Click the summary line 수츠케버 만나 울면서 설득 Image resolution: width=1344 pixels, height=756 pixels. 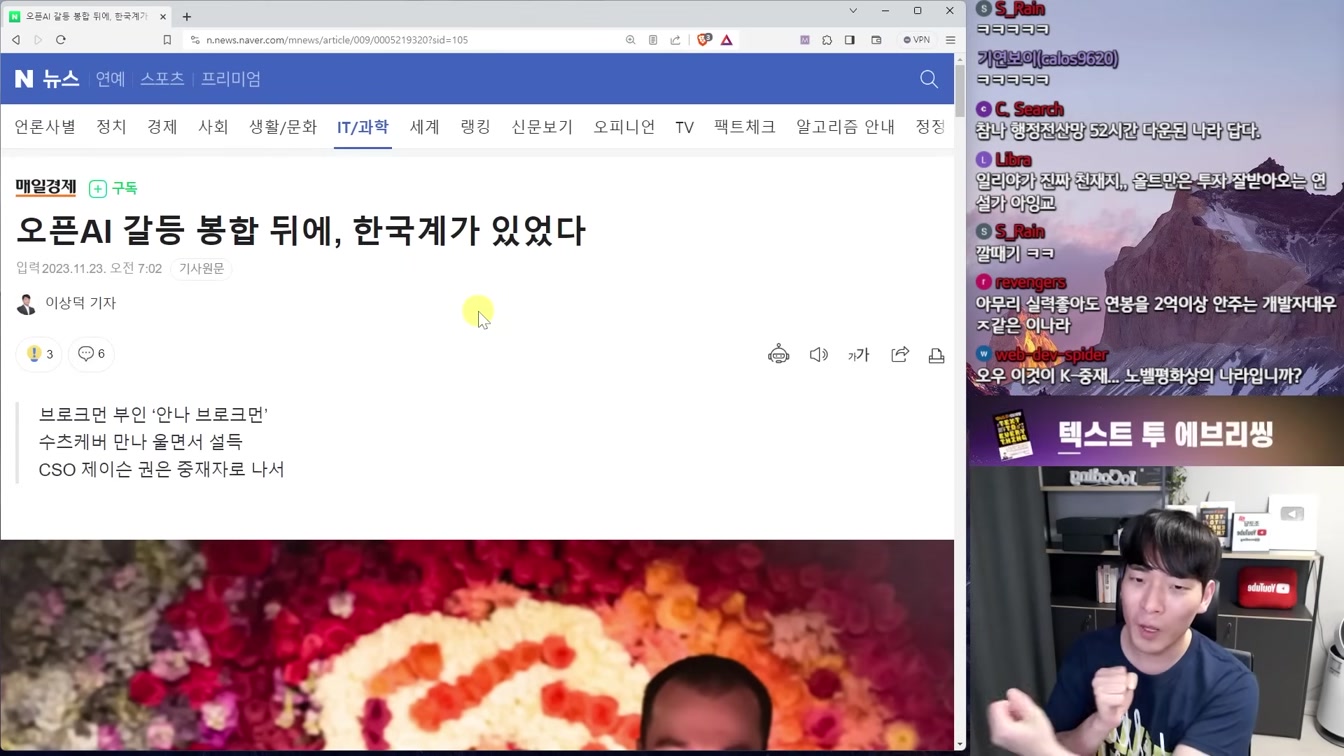click(x=141, y=441)
